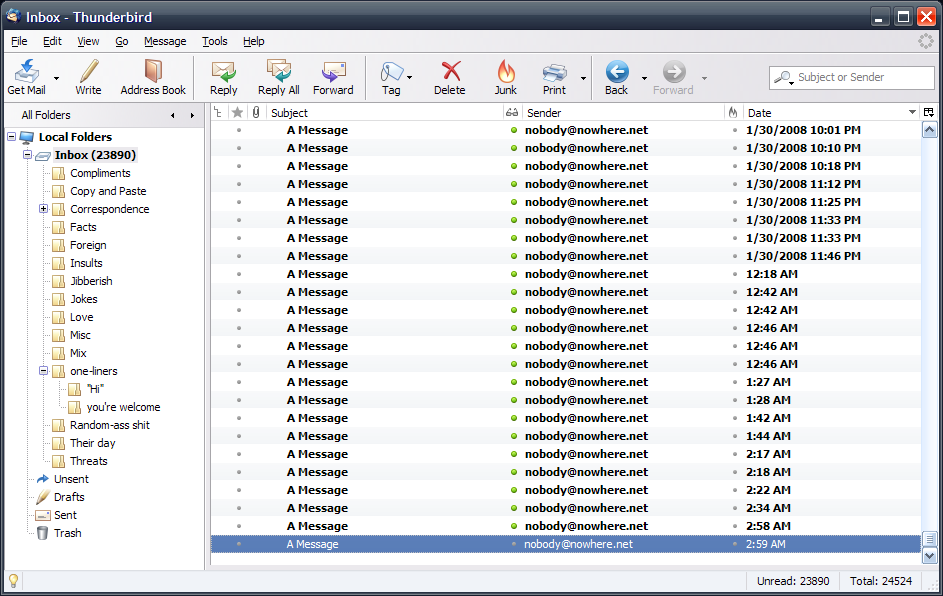This screenshot has width=943, height=596.
Task: Star the 1/30/2008 10:10 PM message
Action: tap(239, 148)
